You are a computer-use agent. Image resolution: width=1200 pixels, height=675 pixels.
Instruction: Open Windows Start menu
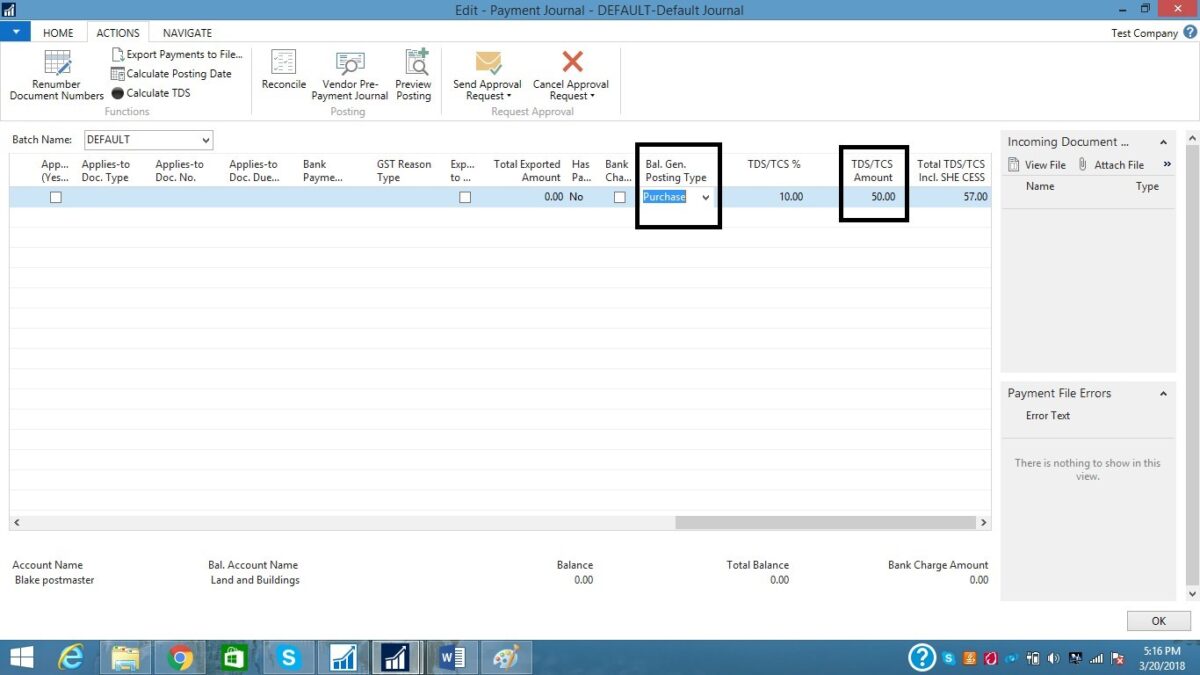[x=21, y=657]
